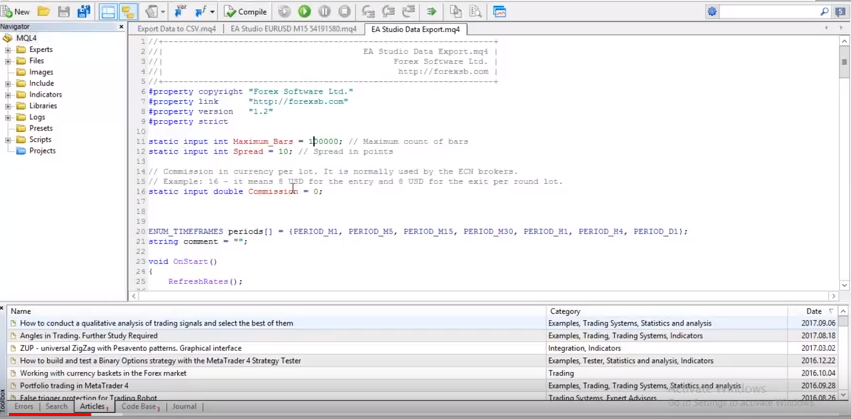This screenshot has height=419, width=851.
Task: Click the Step Into debug icon
Action: [x=369, y=11]
